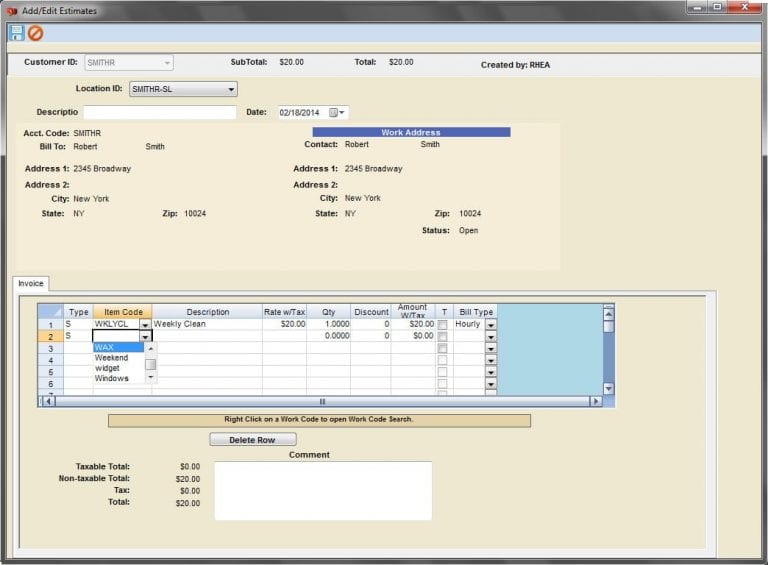Click the Save floppy disk icon
The width and height of the screenshot is (768, 565).
click(x=16, y=33)
